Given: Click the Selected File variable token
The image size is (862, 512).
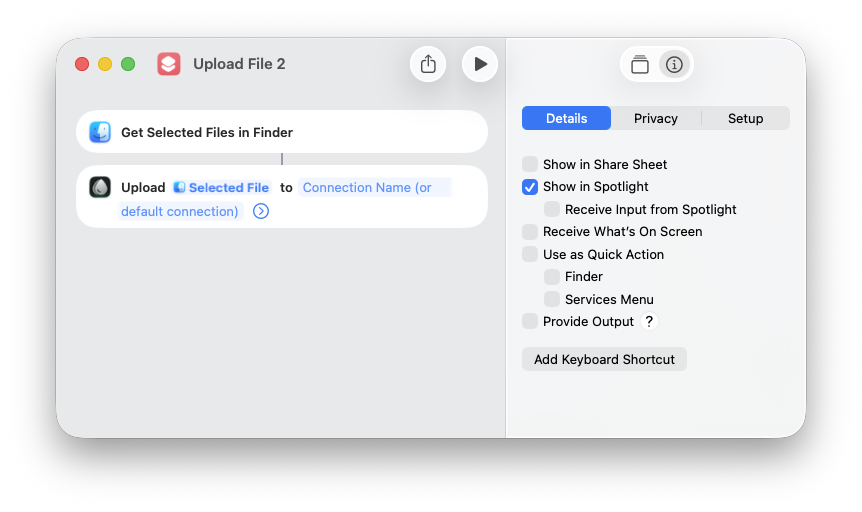Looking at the screenshot, I should (x=221, y=187).
